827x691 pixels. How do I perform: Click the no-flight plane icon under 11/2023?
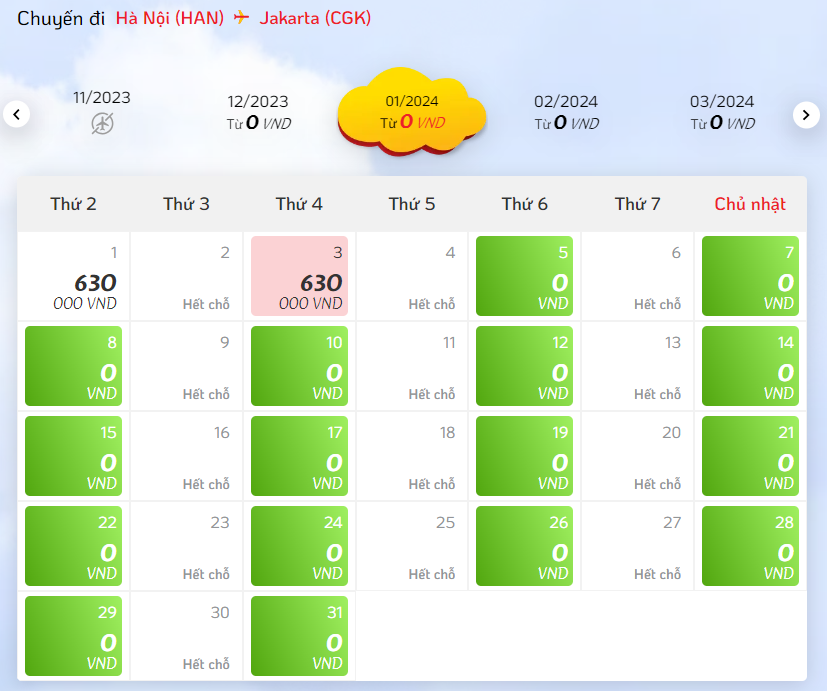[102, 124]
